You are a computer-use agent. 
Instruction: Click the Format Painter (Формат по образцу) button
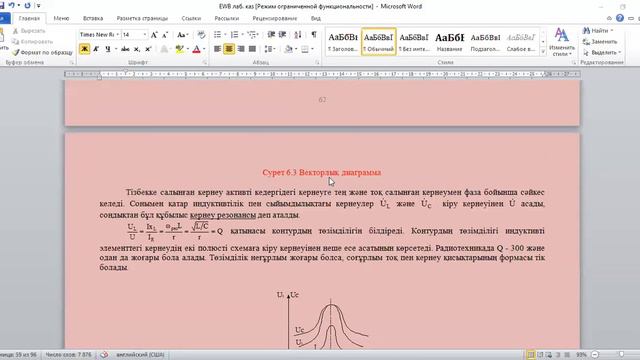[x=42, y=52]
